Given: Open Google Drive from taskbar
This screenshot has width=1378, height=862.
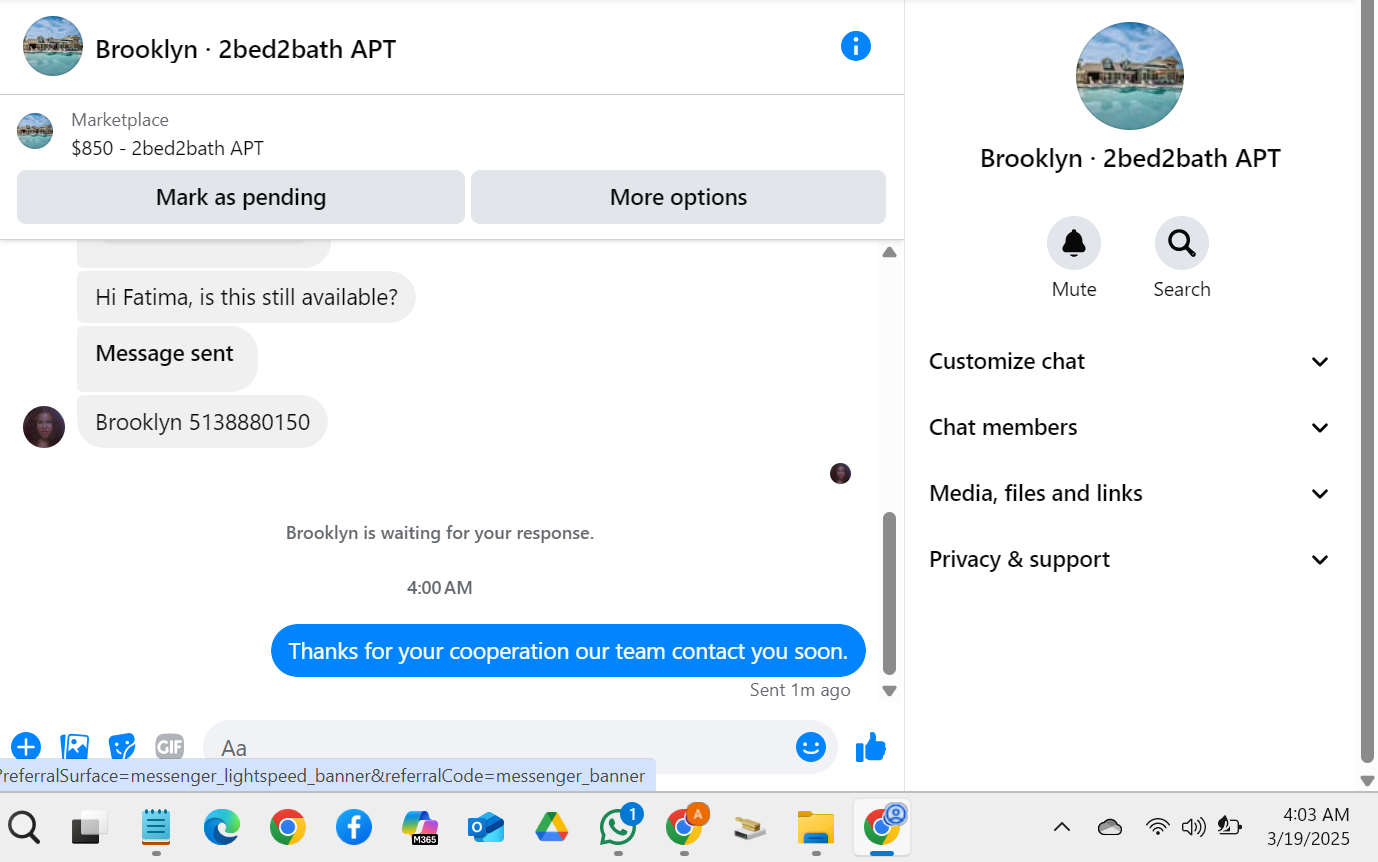Looking at the screenshot, I should click(x=552, y=827).
